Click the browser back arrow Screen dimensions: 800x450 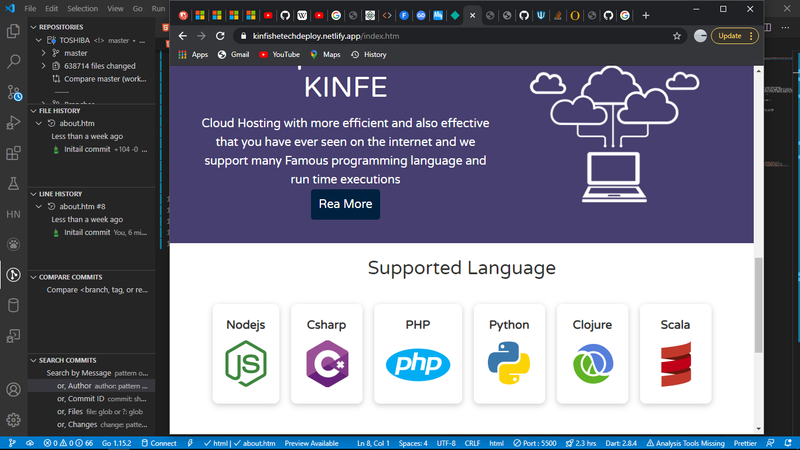tap(183, 36)
